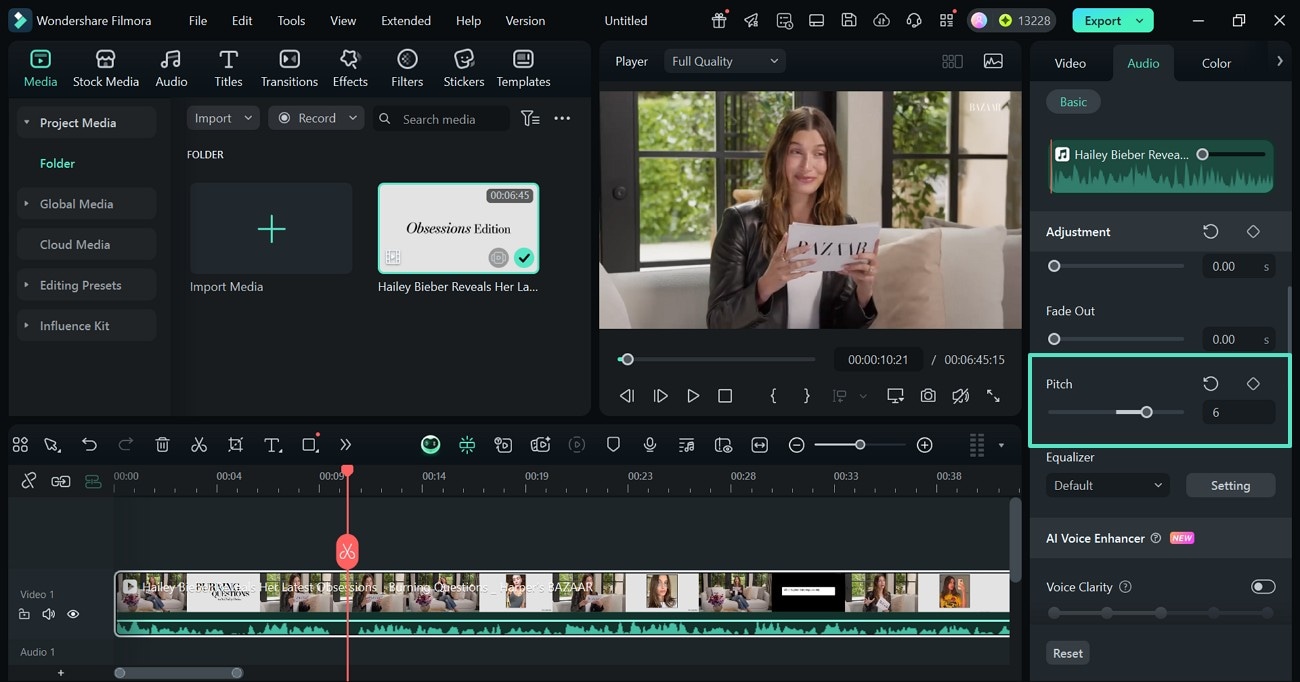
Task: Open Equalizer settings with the Setting button
Action: 1230,484
